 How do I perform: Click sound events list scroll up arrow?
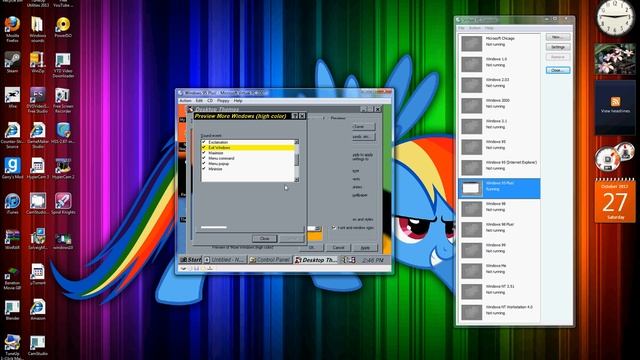tap(296, 142)
